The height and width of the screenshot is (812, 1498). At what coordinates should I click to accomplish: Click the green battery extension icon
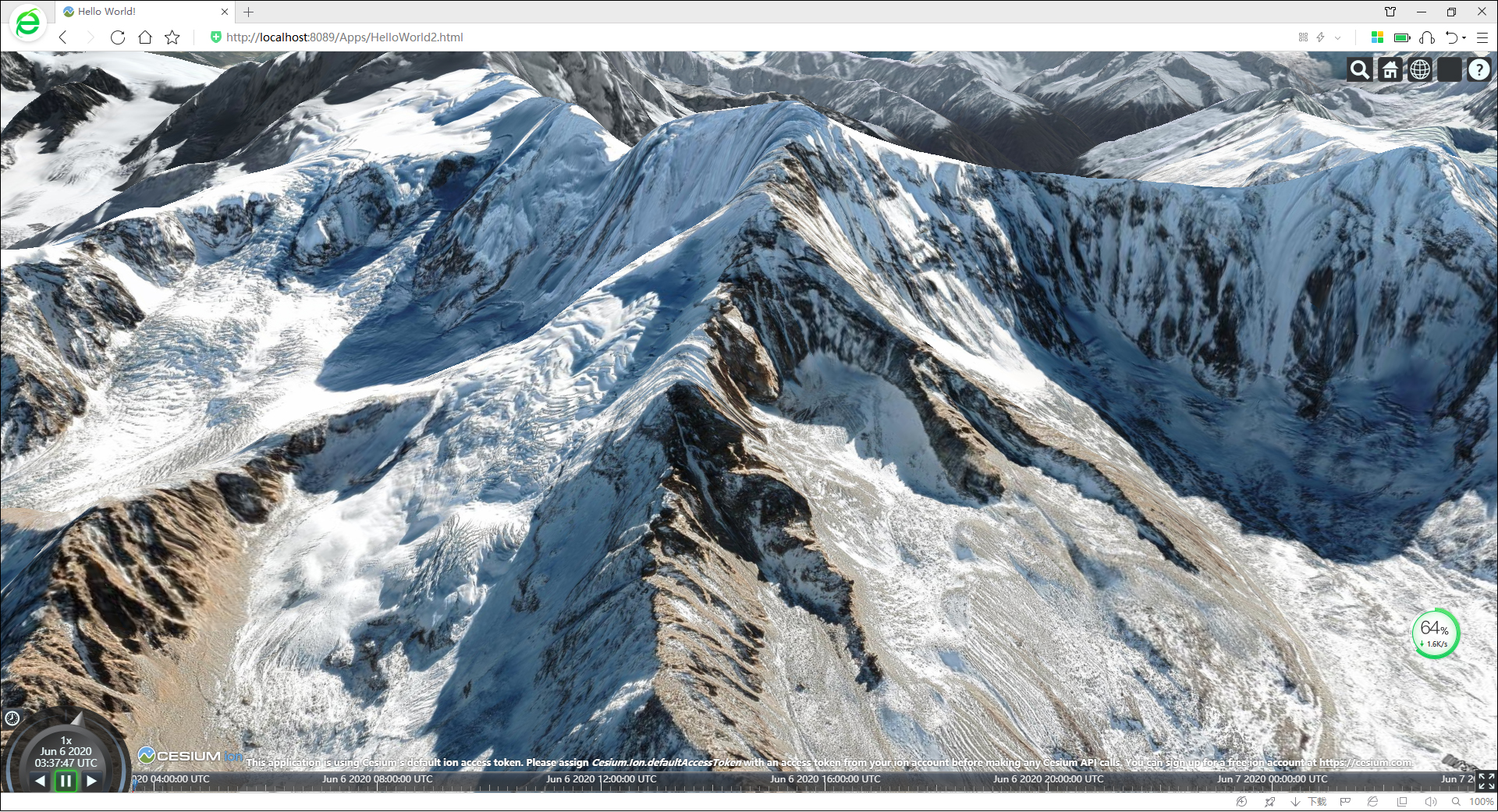(x=1402, y=37)
